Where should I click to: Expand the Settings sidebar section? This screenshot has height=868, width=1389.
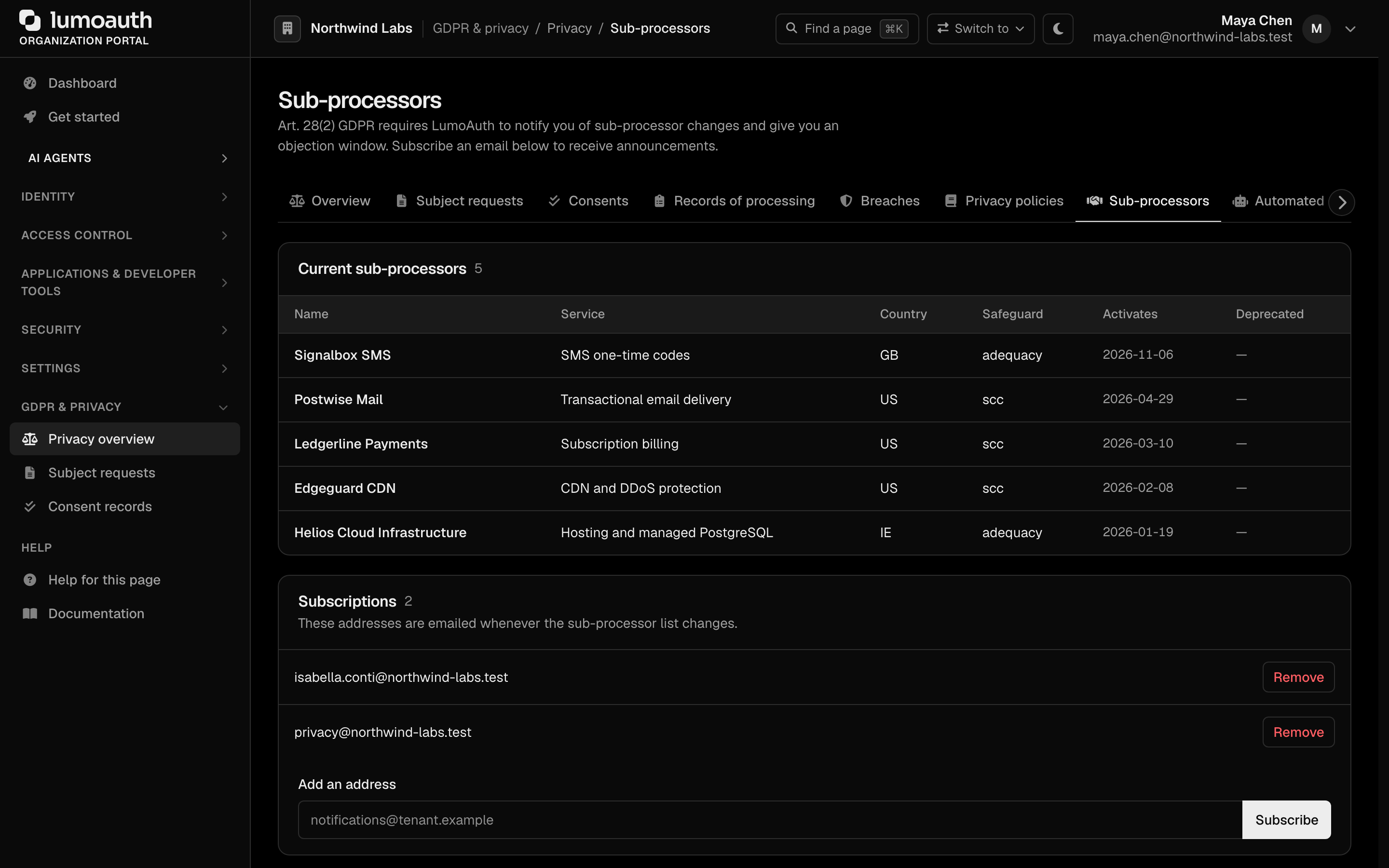(125, 368)
